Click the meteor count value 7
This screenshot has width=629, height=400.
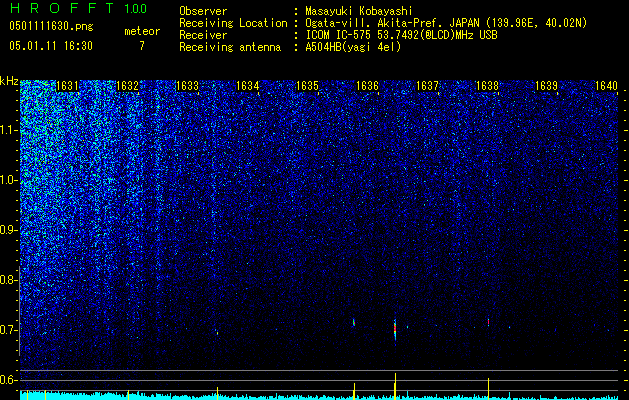tap(142, 46)
